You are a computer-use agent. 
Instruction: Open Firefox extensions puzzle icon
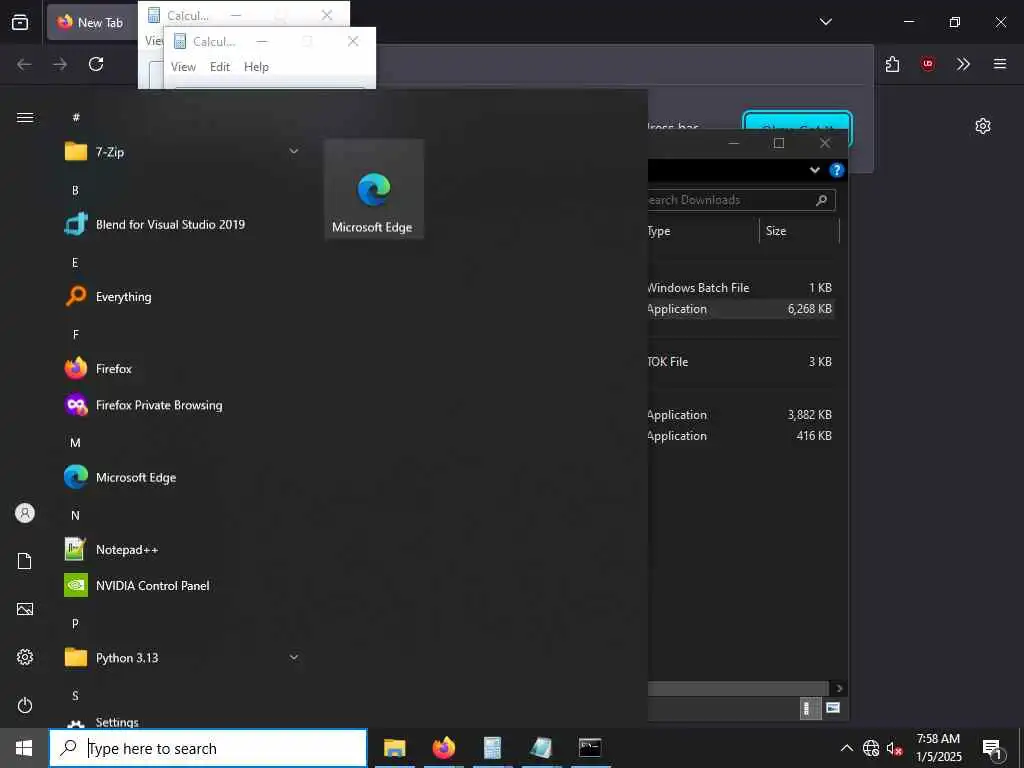(892, 64)
